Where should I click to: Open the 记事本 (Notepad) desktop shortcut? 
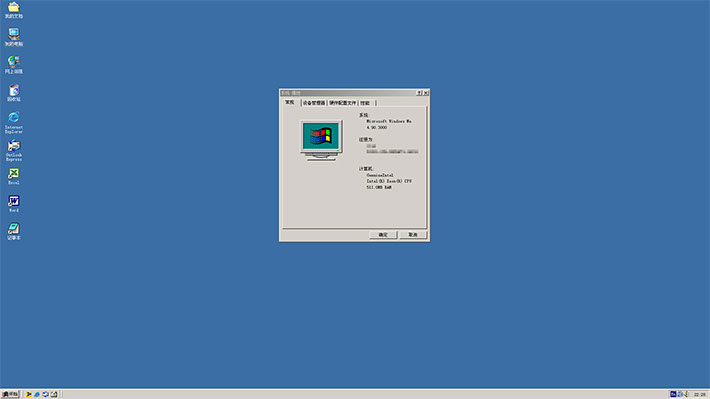click(14, 231)
